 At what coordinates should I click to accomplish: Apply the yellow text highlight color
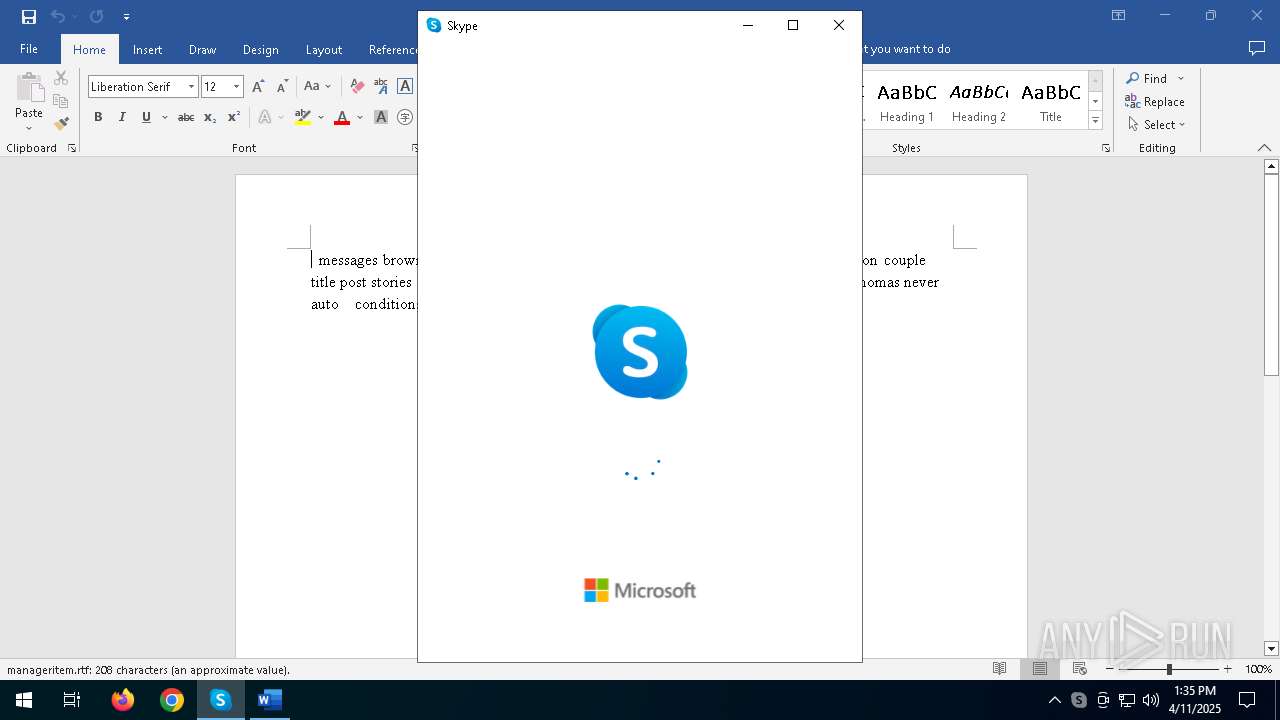click(303, 117)
